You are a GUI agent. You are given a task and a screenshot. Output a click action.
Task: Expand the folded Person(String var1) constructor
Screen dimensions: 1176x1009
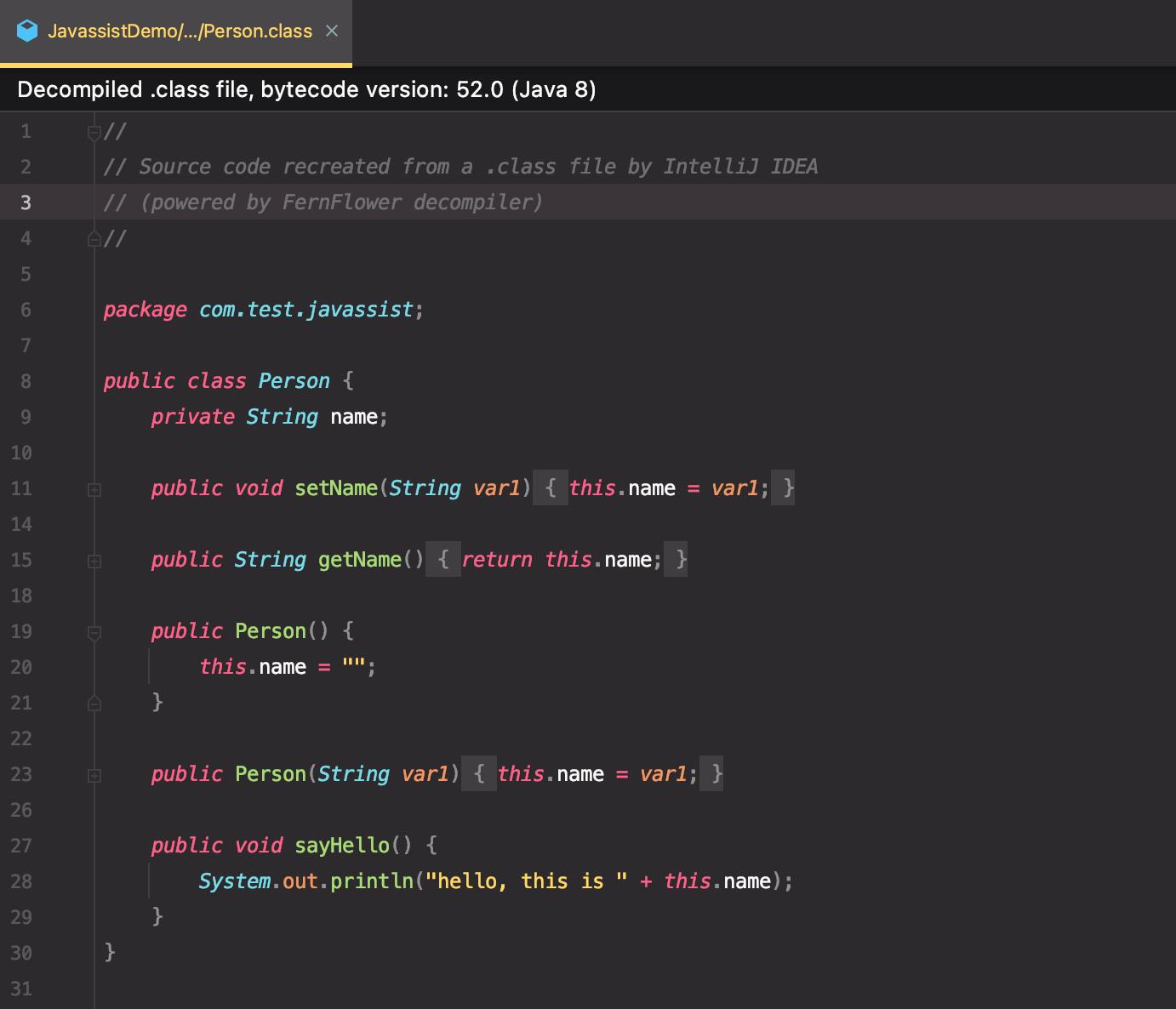(94, 775)
